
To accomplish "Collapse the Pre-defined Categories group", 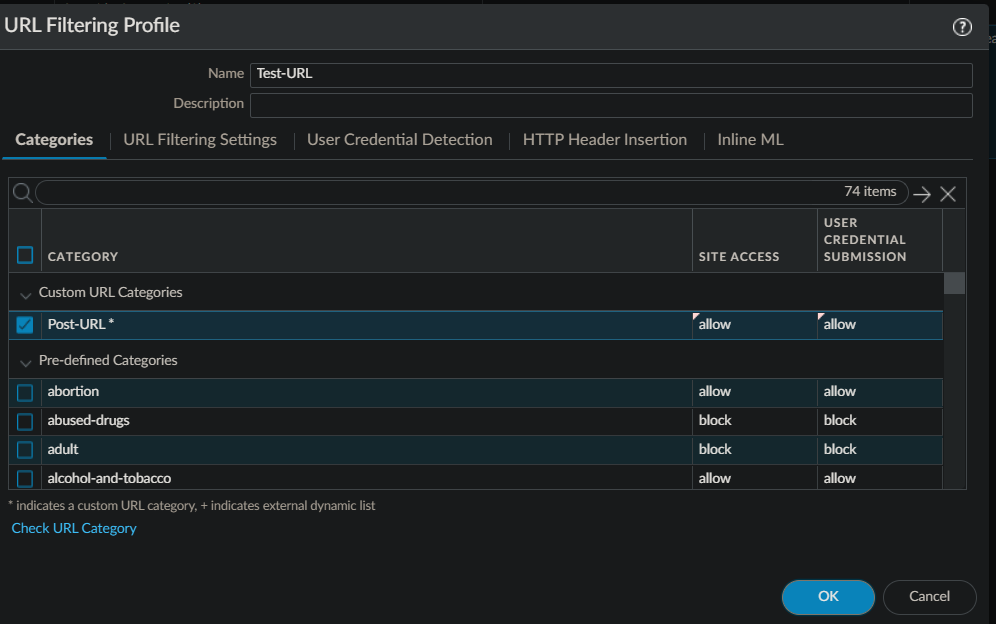I will [x=25, y=363].
